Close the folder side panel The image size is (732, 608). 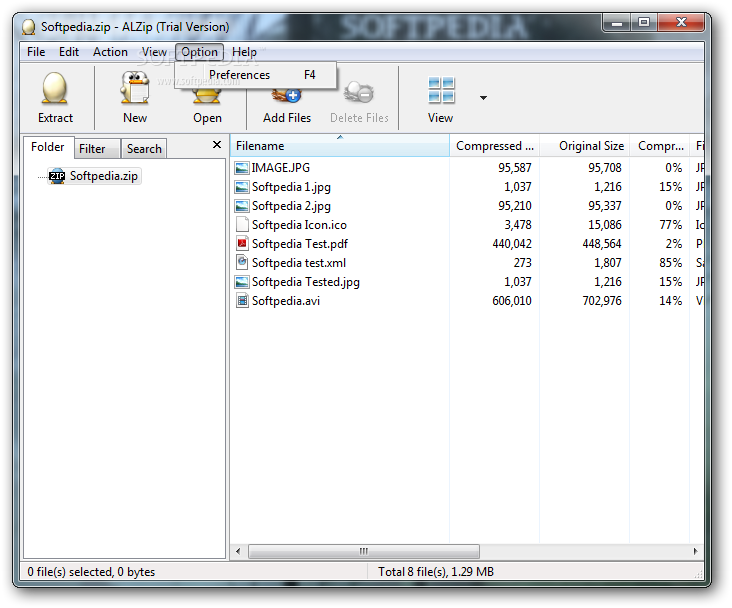pos(217,145)
